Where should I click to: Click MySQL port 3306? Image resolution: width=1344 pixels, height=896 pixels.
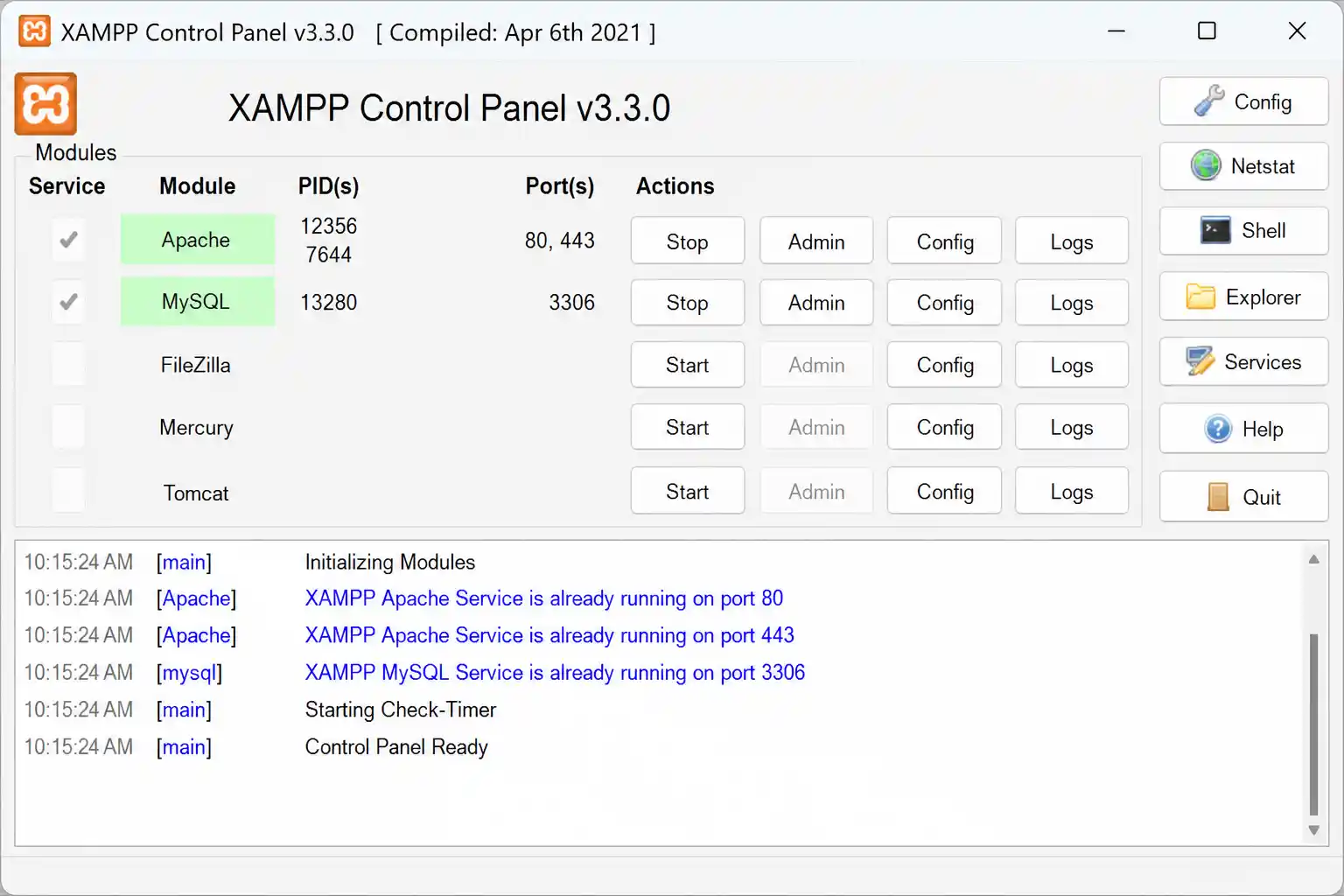[572, 302]
